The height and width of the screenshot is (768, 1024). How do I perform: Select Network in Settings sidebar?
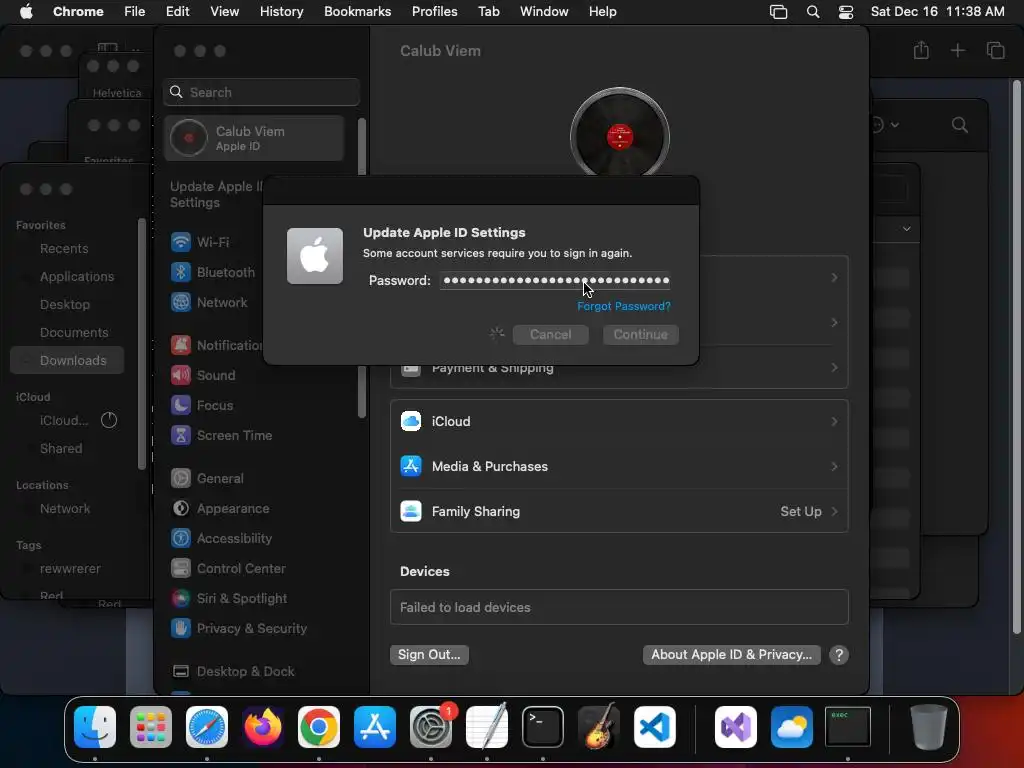(209, 302)
